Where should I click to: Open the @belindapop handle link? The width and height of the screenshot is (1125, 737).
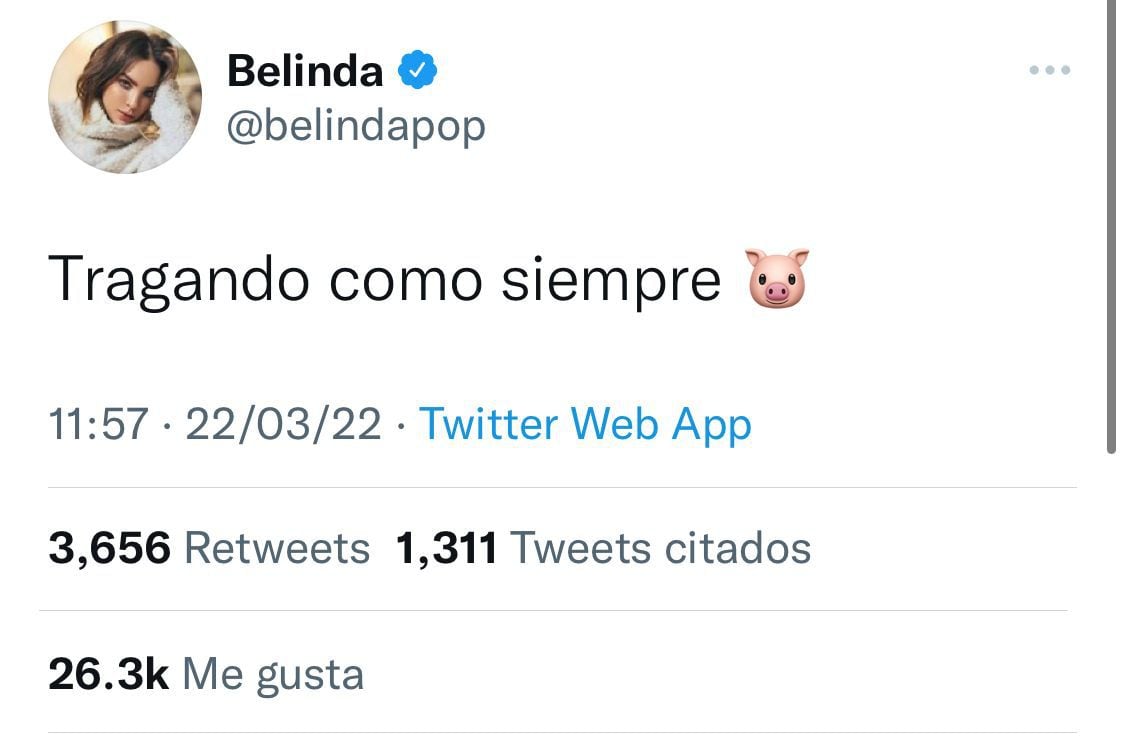(x=356, y=126)
